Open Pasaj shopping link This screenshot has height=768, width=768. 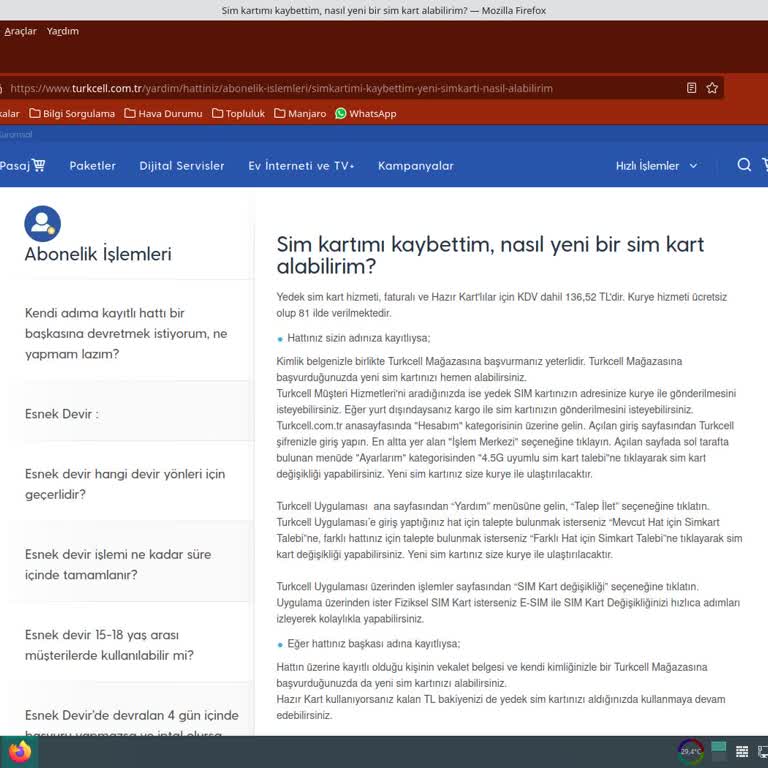[23, 166]
